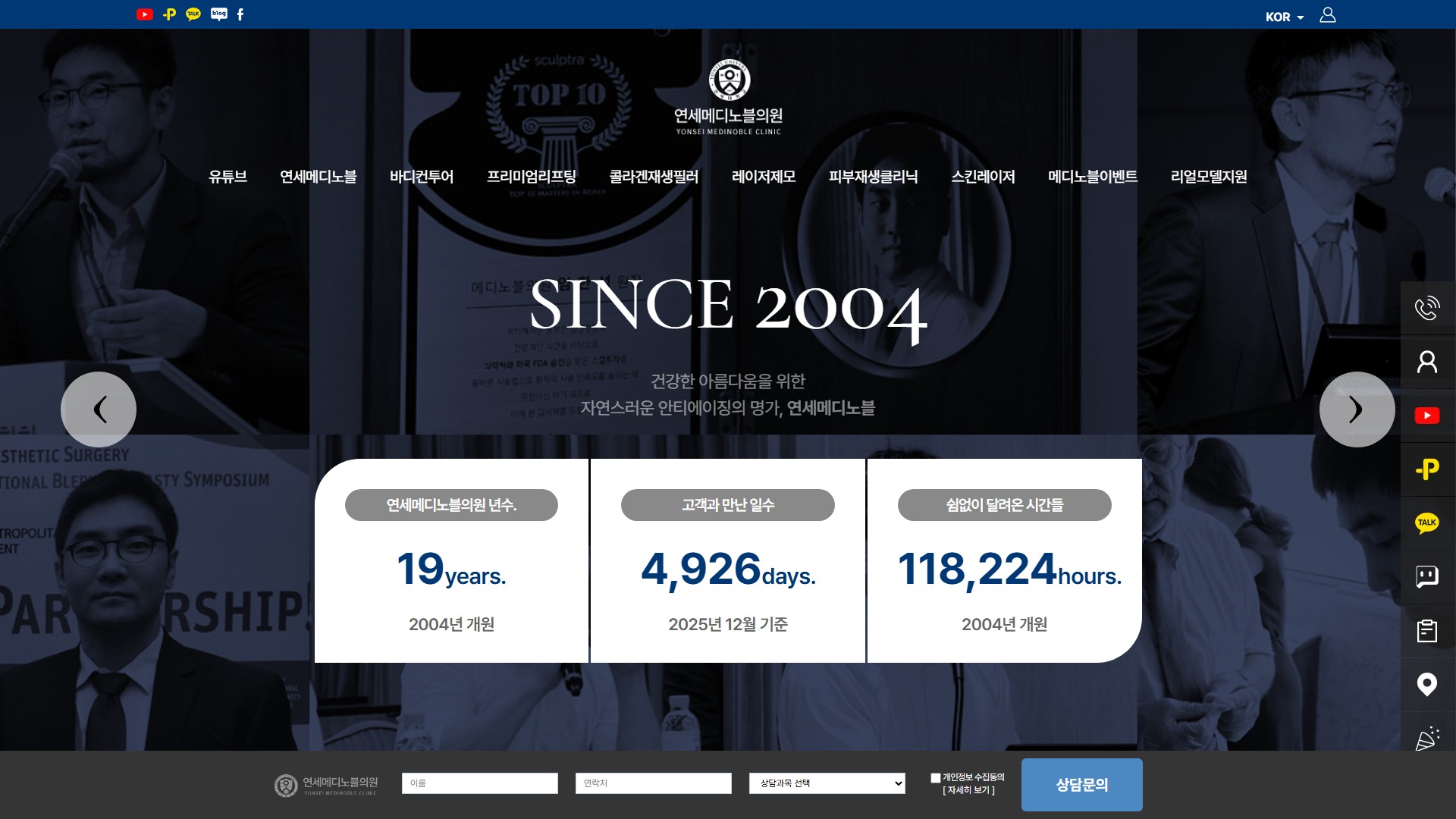The image size is (1456, 819).
Task: Open the blog icon in top bar
Action: (219, 14)
